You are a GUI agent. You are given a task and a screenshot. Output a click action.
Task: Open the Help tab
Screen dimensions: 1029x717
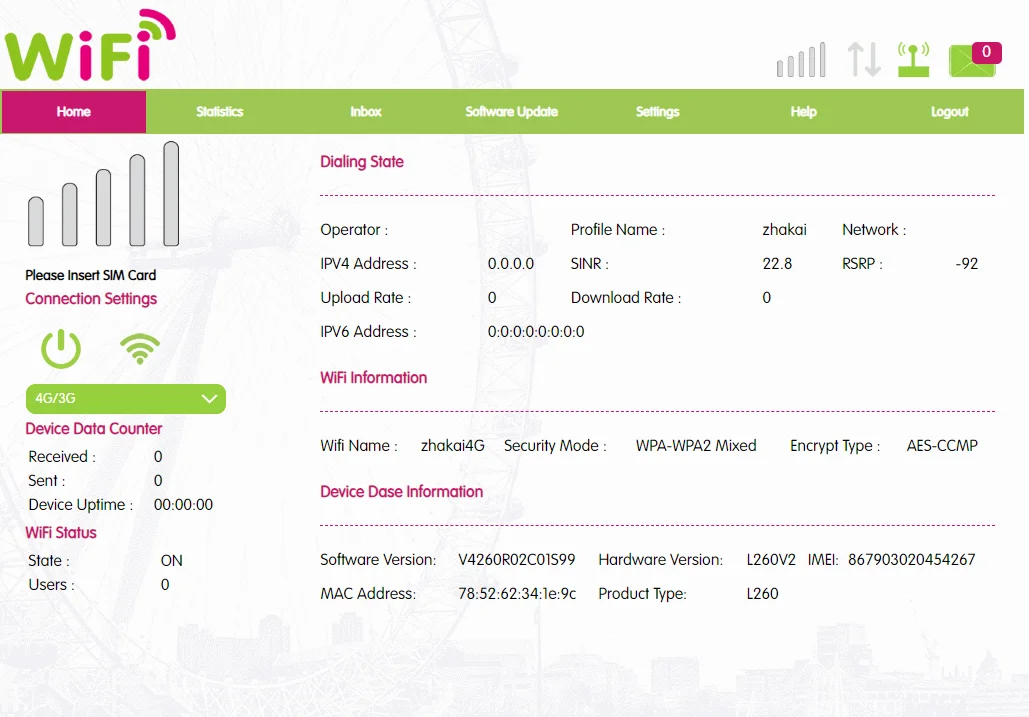[803, 112]
